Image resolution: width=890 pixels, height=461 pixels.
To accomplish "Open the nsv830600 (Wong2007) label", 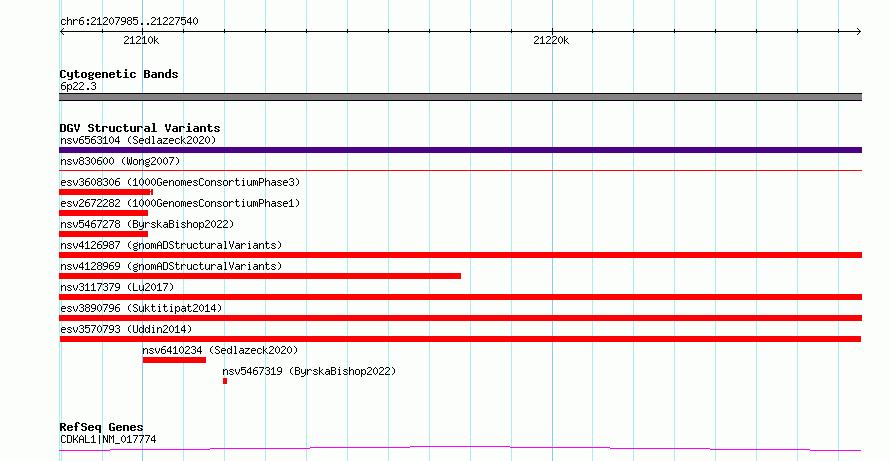I will pos(120,161).
